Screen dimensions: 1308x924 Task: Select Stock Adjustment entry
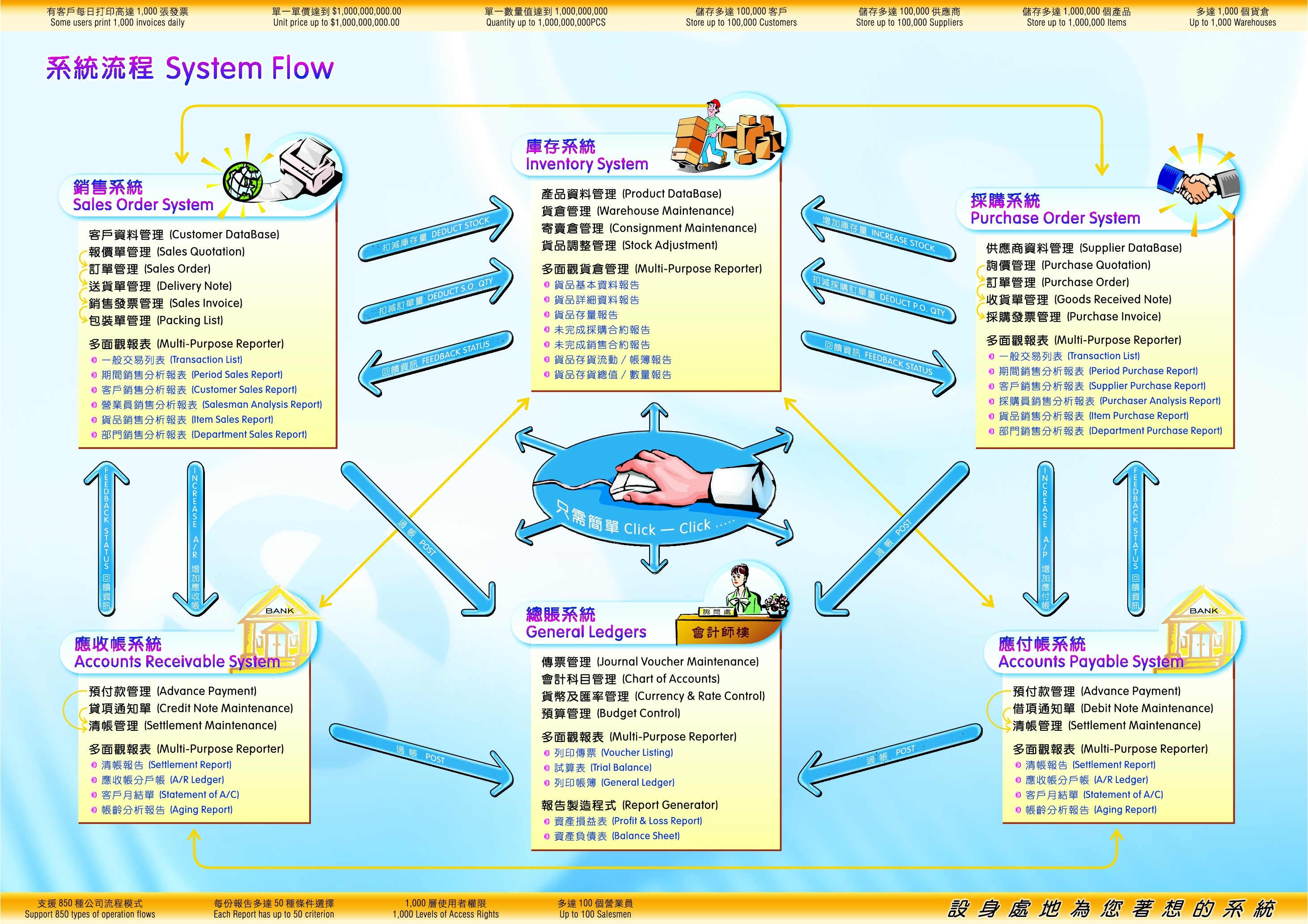[629, 245]
